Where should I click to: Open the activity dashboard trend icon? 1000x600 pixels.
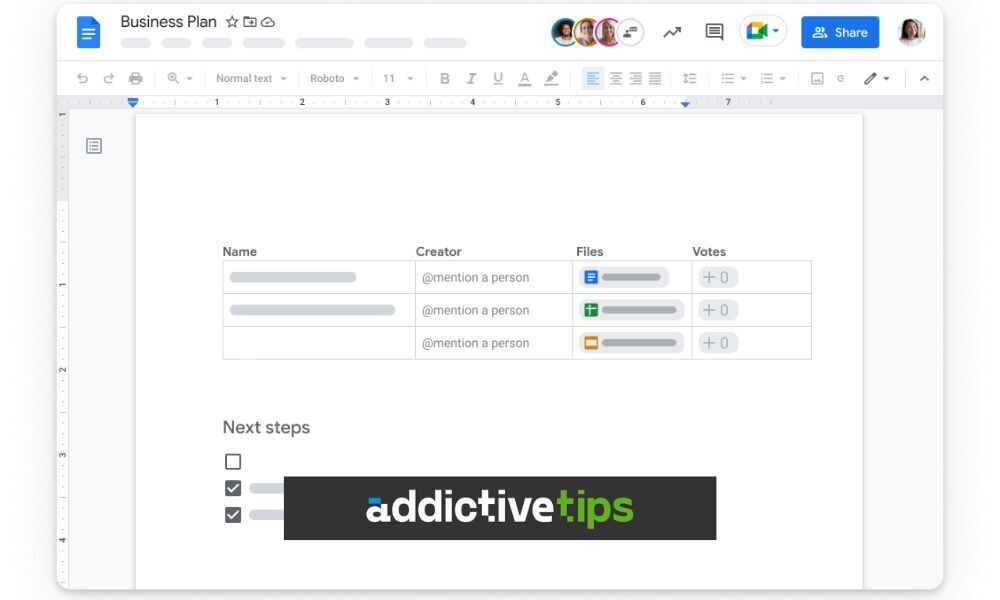click(672, 32)
